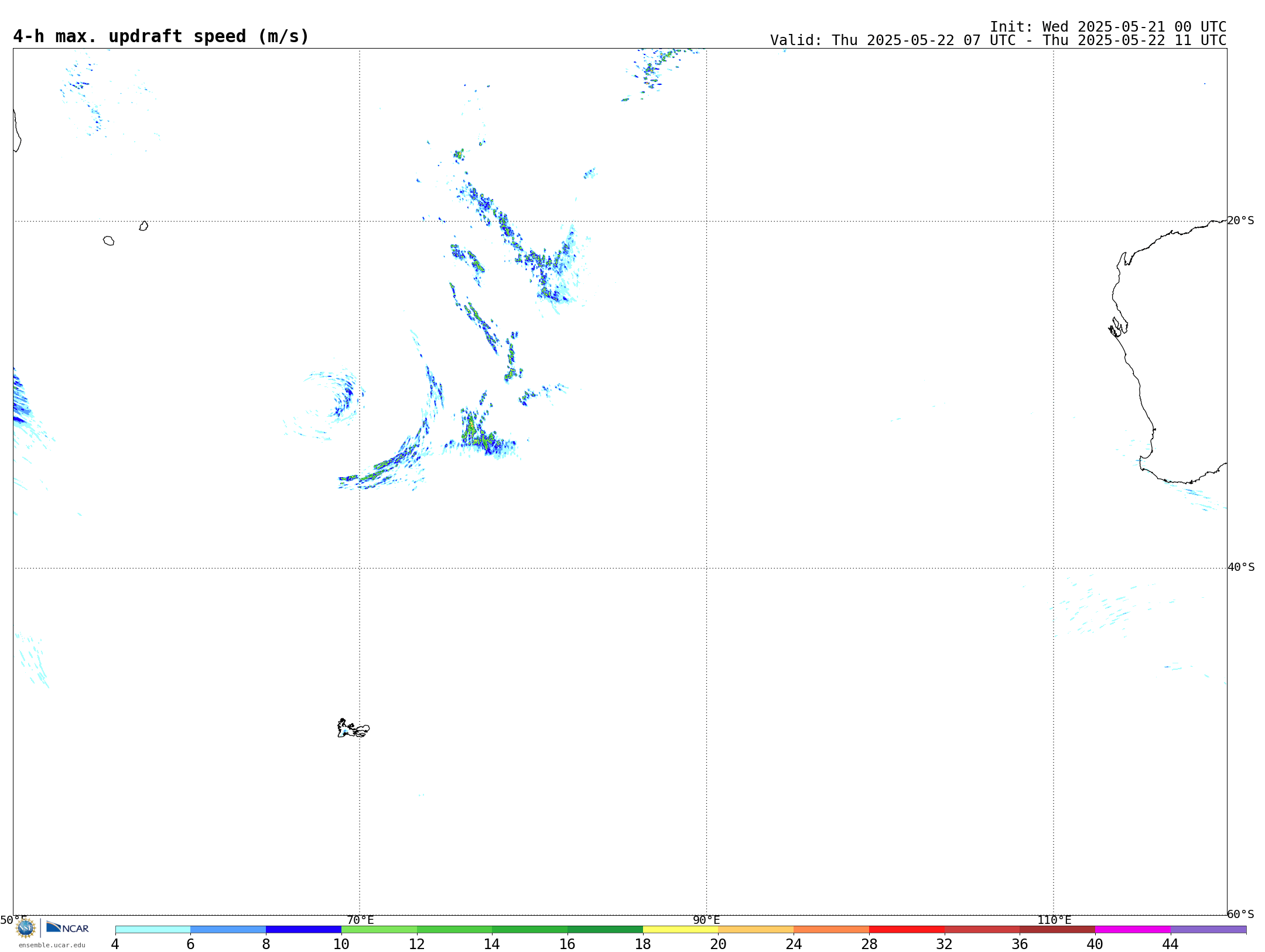Click the ensemble.ucar.edu text
The height and width of the screenshot is (952, 1265).
click(x=52, y=945)
